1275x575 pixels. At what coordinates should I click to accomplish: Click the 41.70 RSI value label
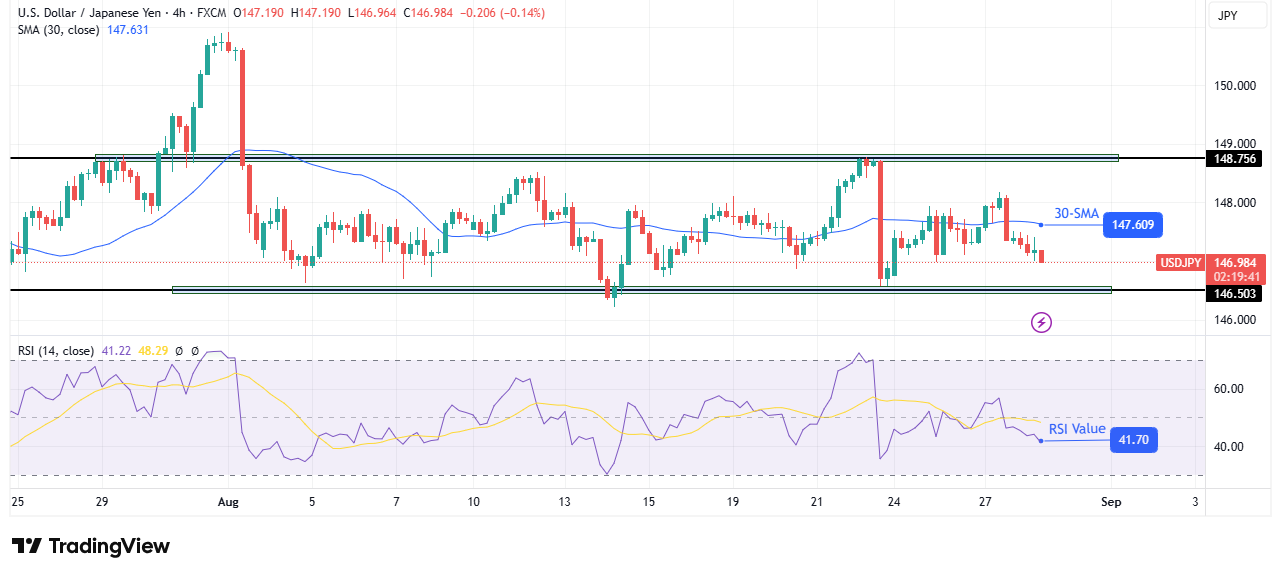pyautogui.click(x=1133, y=439)
